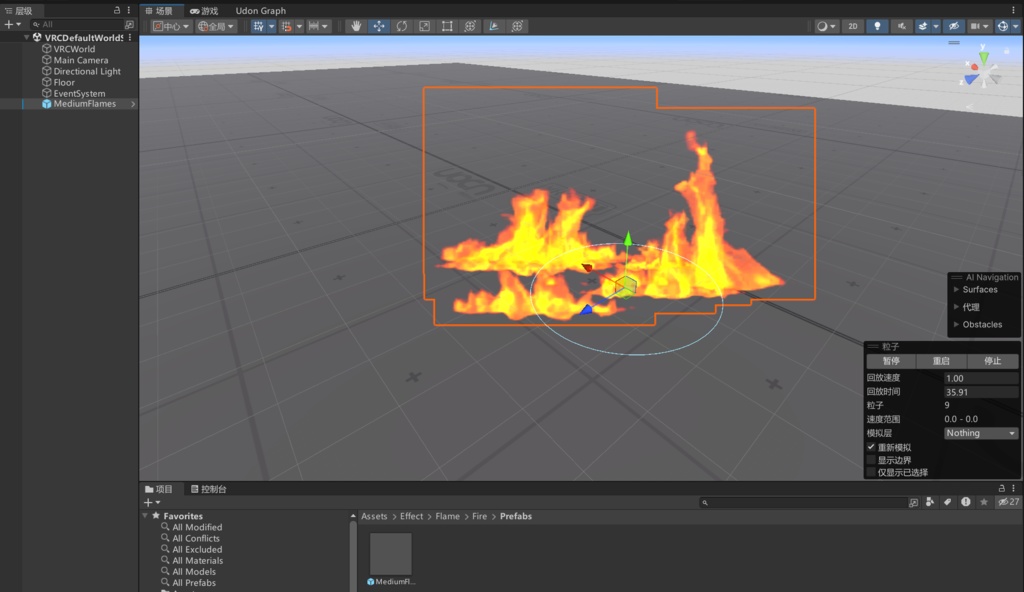
Task: Switch to the Udon Graph tab
Action: point(261,10)
